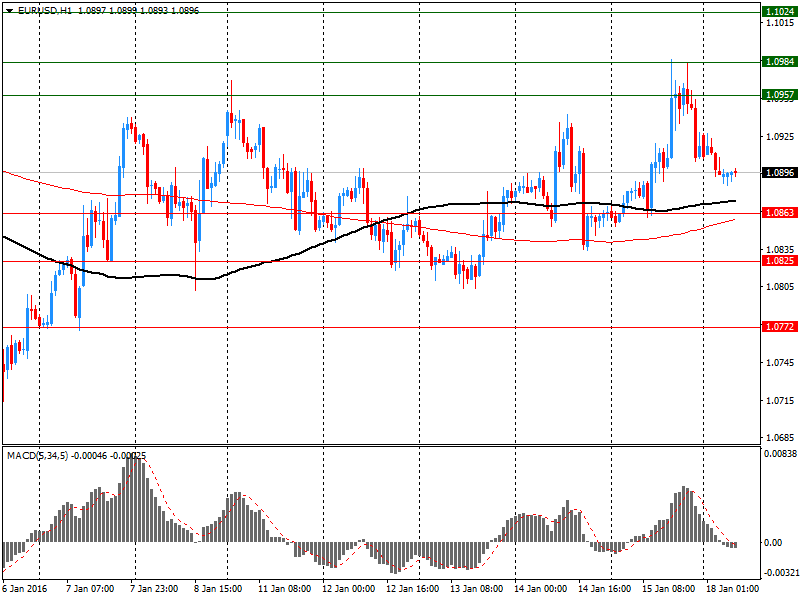Click the 12 Jan 16:00 time label

click(412, 589)
